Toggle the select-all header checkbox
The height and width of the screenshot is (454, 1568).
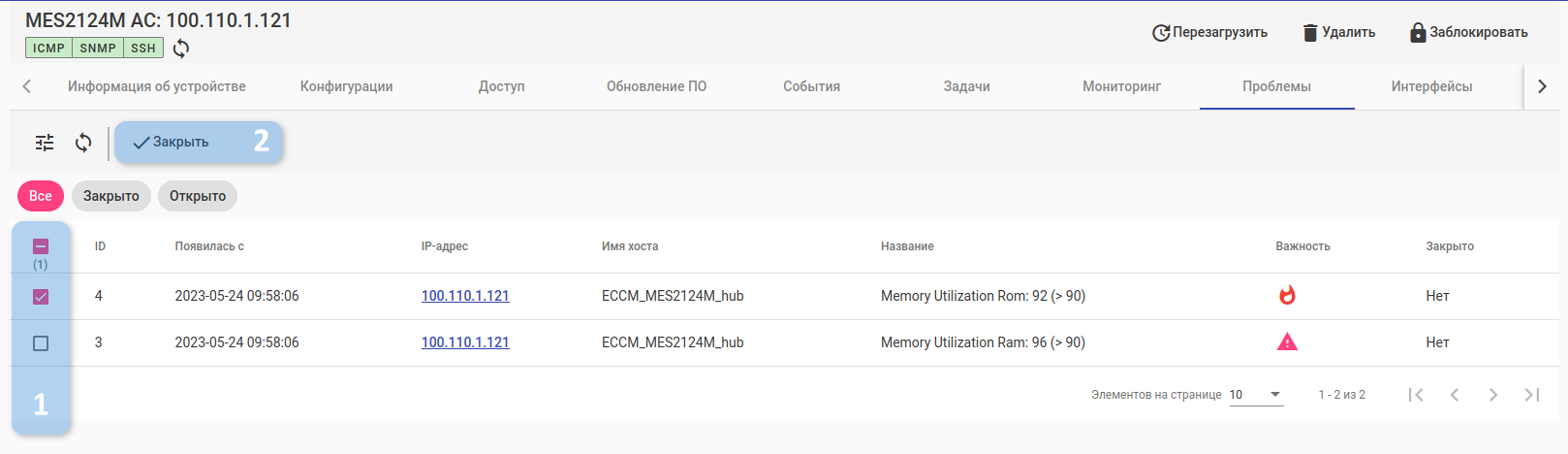(x=41, y=246)
